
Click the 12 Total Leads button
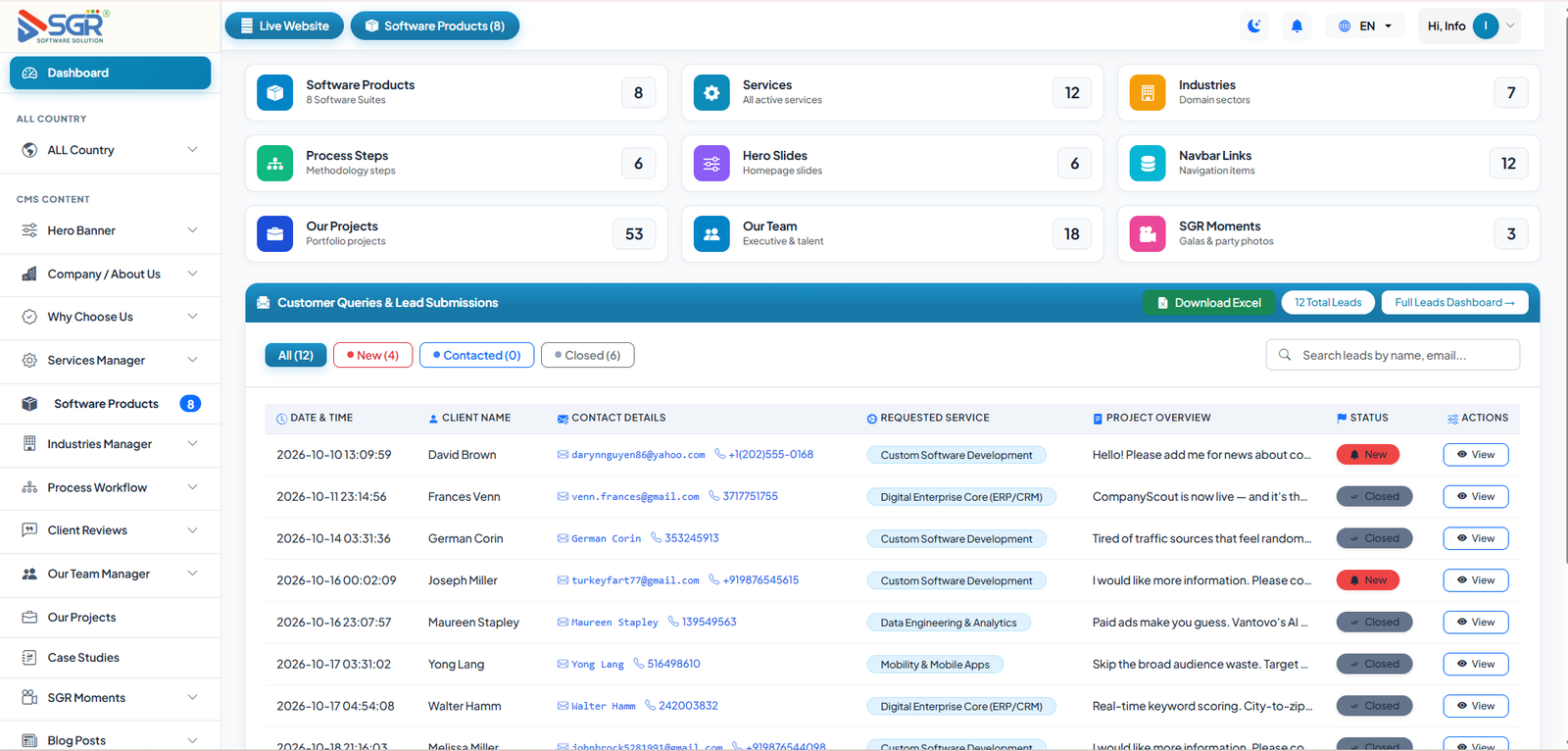[1328, 303]
